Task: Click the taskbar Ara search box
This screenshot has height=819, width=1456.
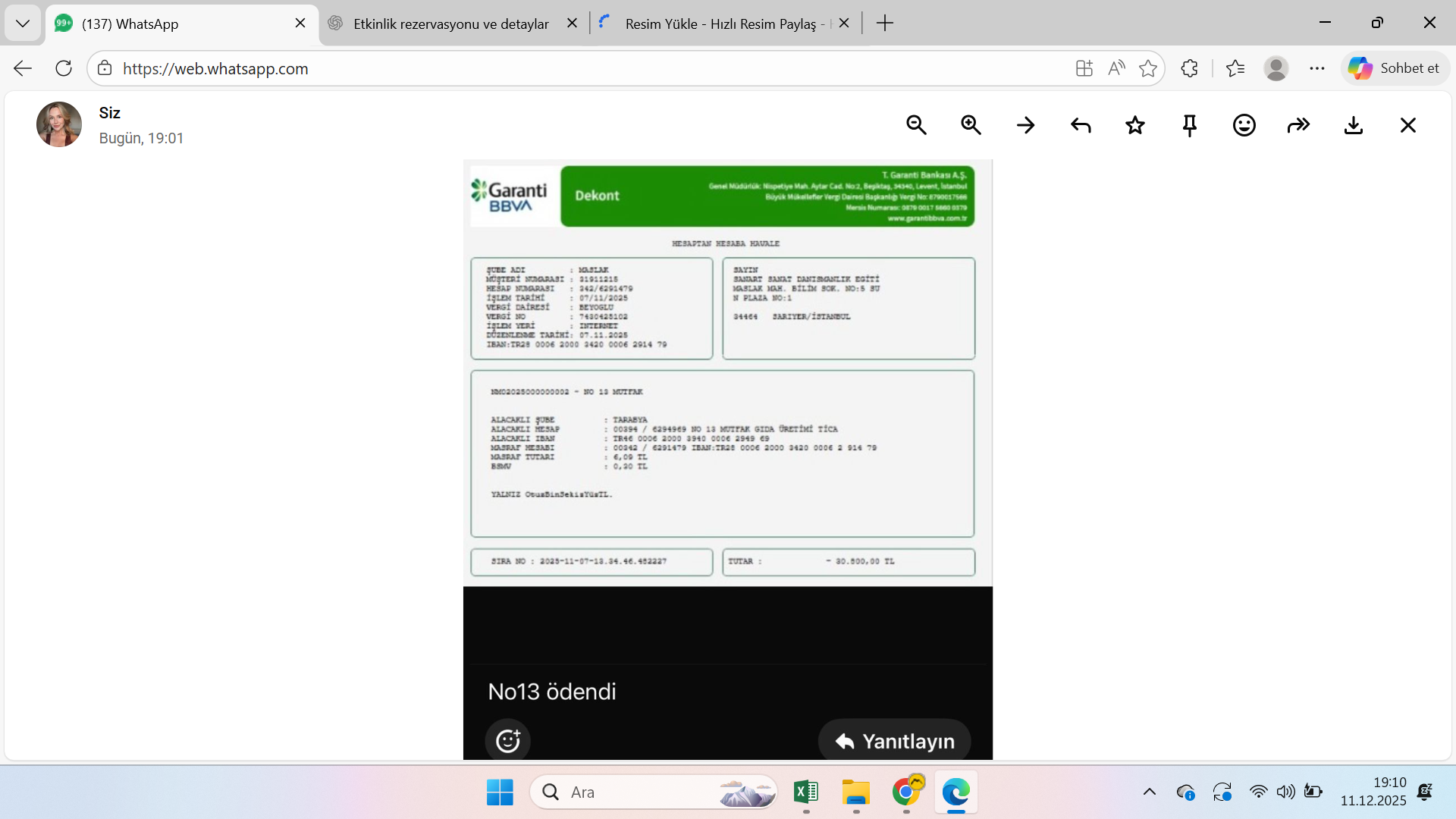Action: click(x=654, y=792)
